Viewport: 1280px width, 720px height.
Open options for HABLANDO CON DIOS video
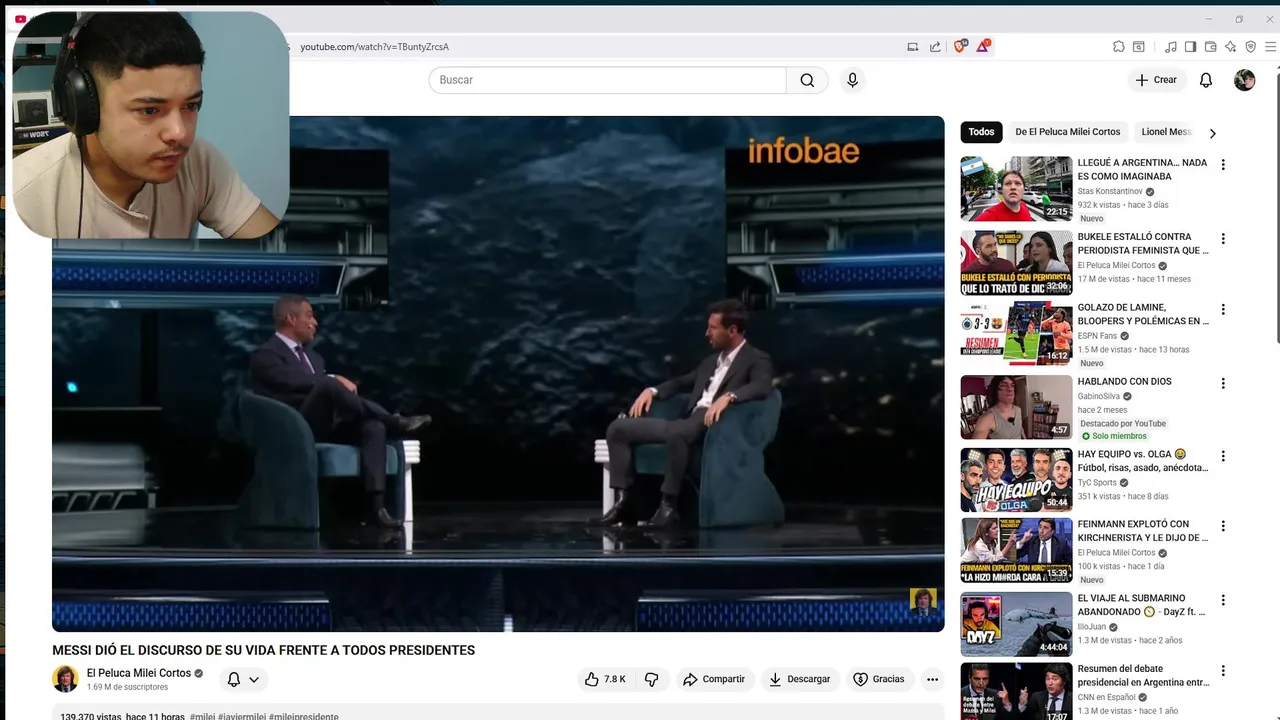pyautogui.click(x=1222, y=384)
